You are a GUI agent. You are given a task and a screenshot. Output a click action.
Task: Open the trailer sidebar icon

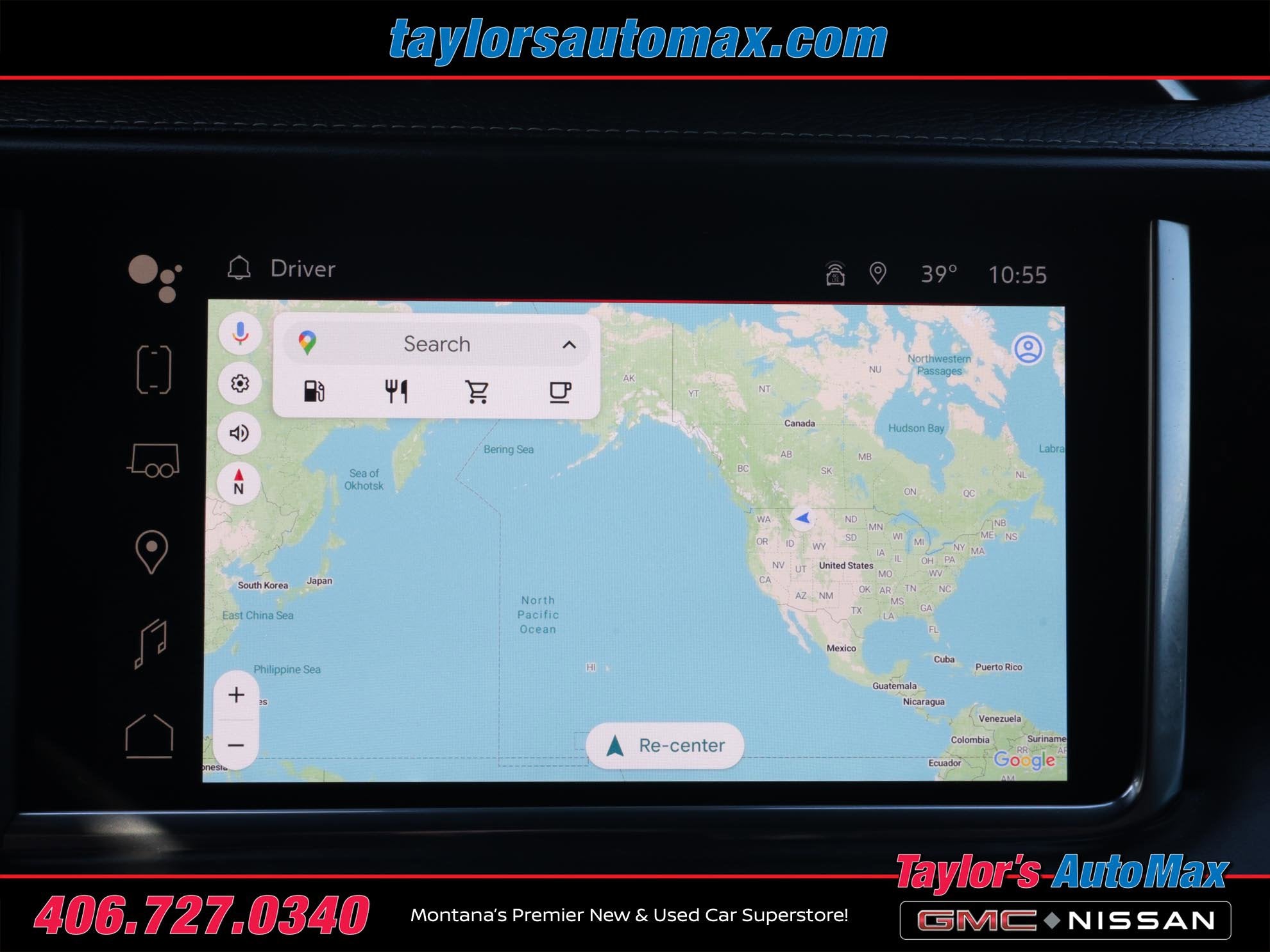point(154,461)
